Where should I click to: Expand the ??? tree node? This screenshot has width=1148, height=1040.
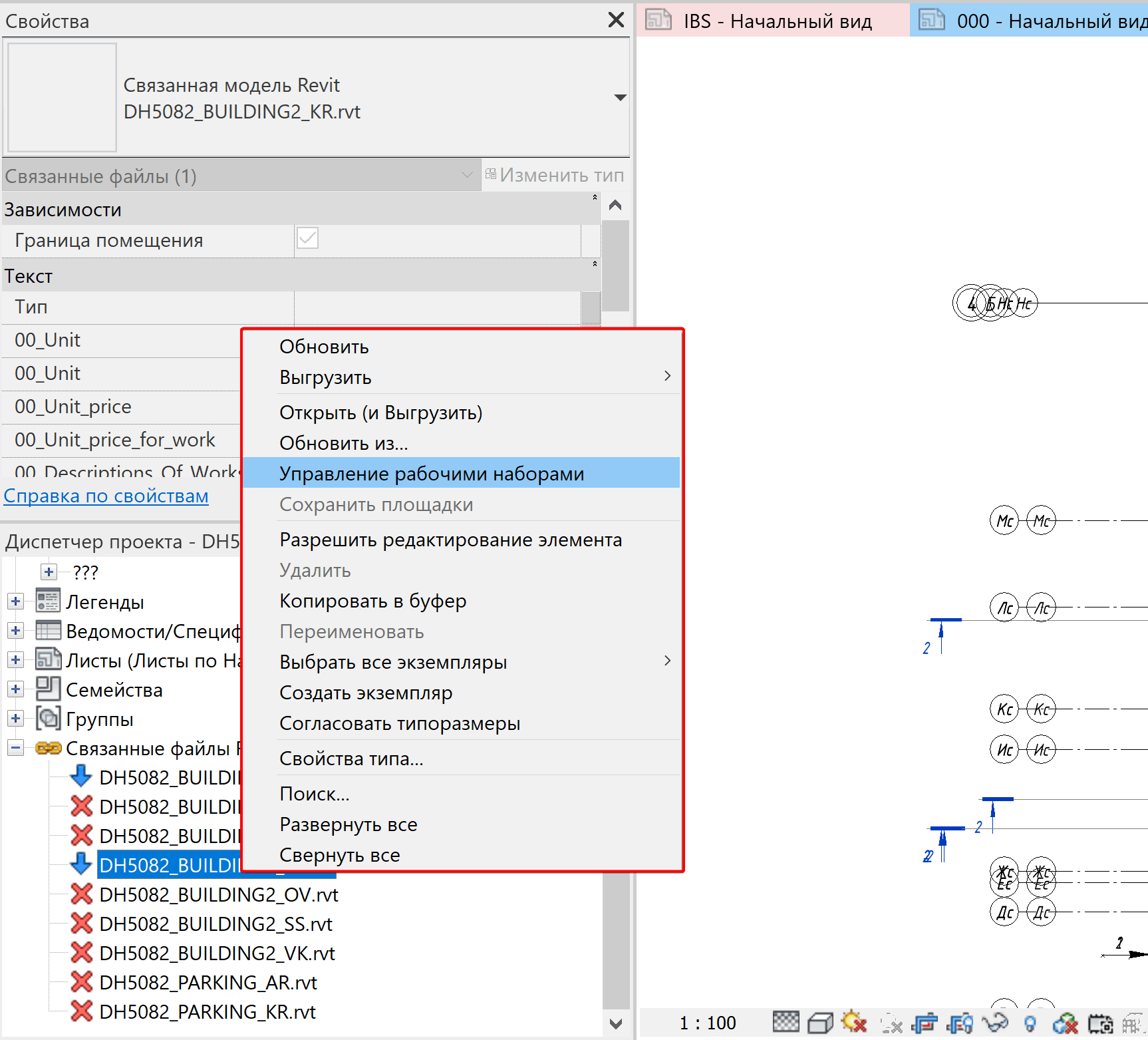(49, 572)
